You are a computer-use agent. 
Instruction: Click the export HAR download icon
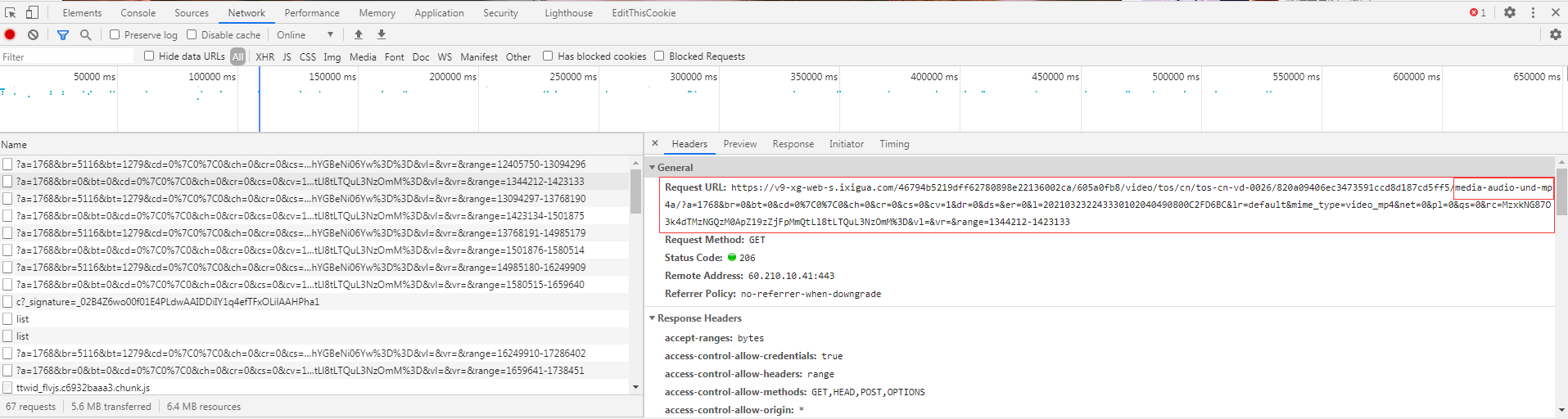(x=382, y=34)
